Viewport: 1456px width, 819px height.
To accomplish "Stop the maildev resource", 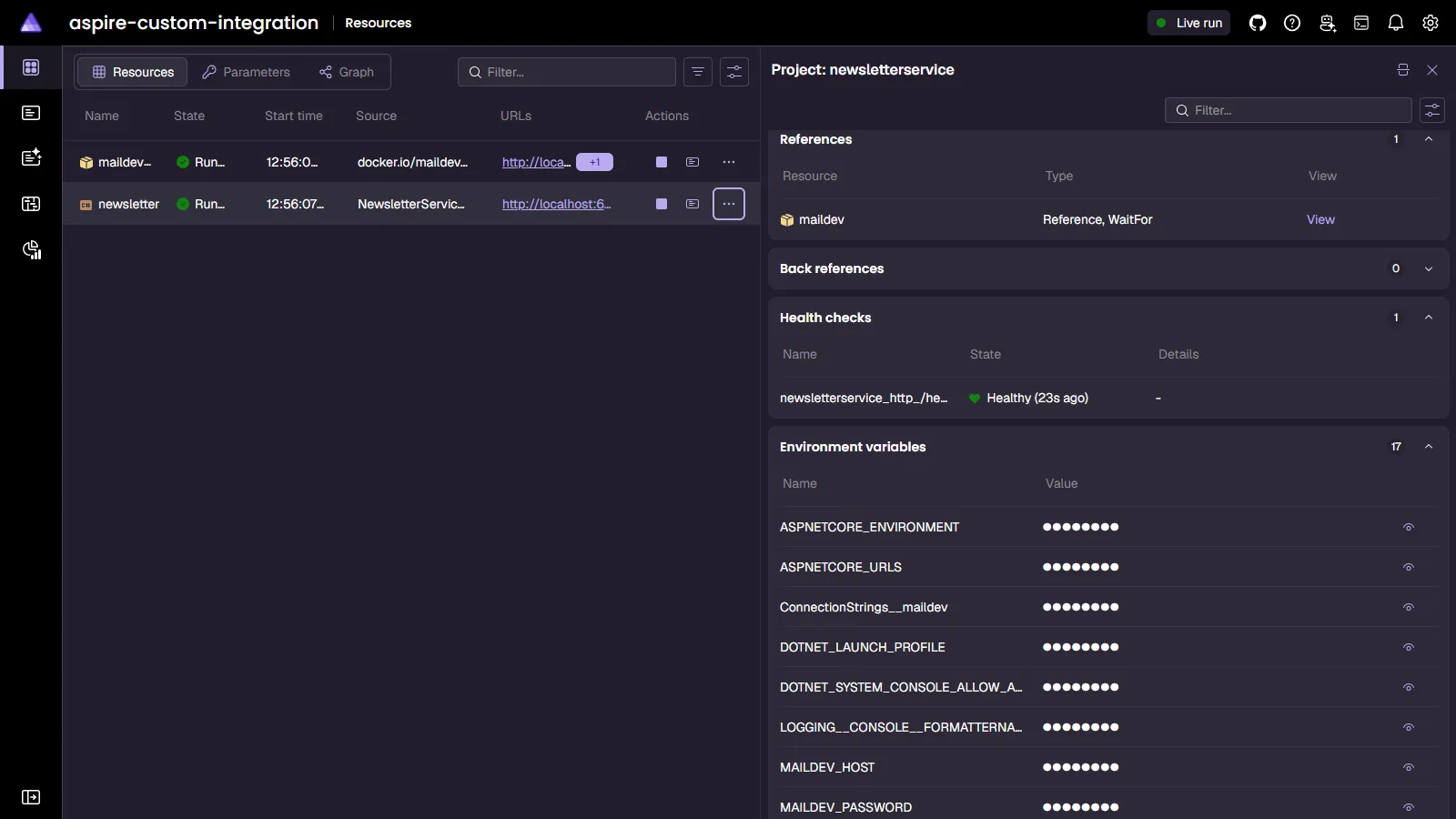I will point(662,162).
